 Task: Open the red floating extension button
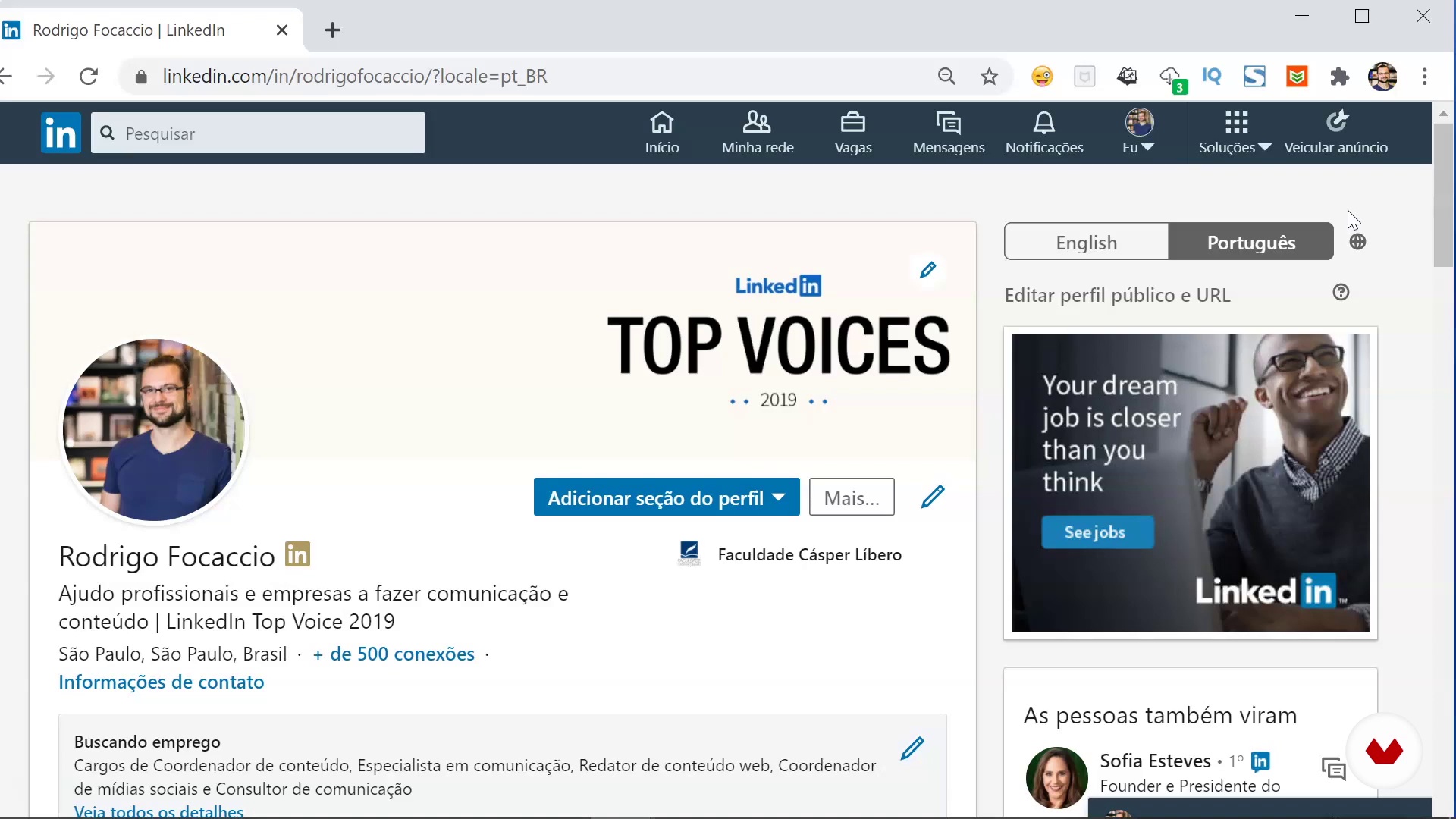(x=1384, y=752)
